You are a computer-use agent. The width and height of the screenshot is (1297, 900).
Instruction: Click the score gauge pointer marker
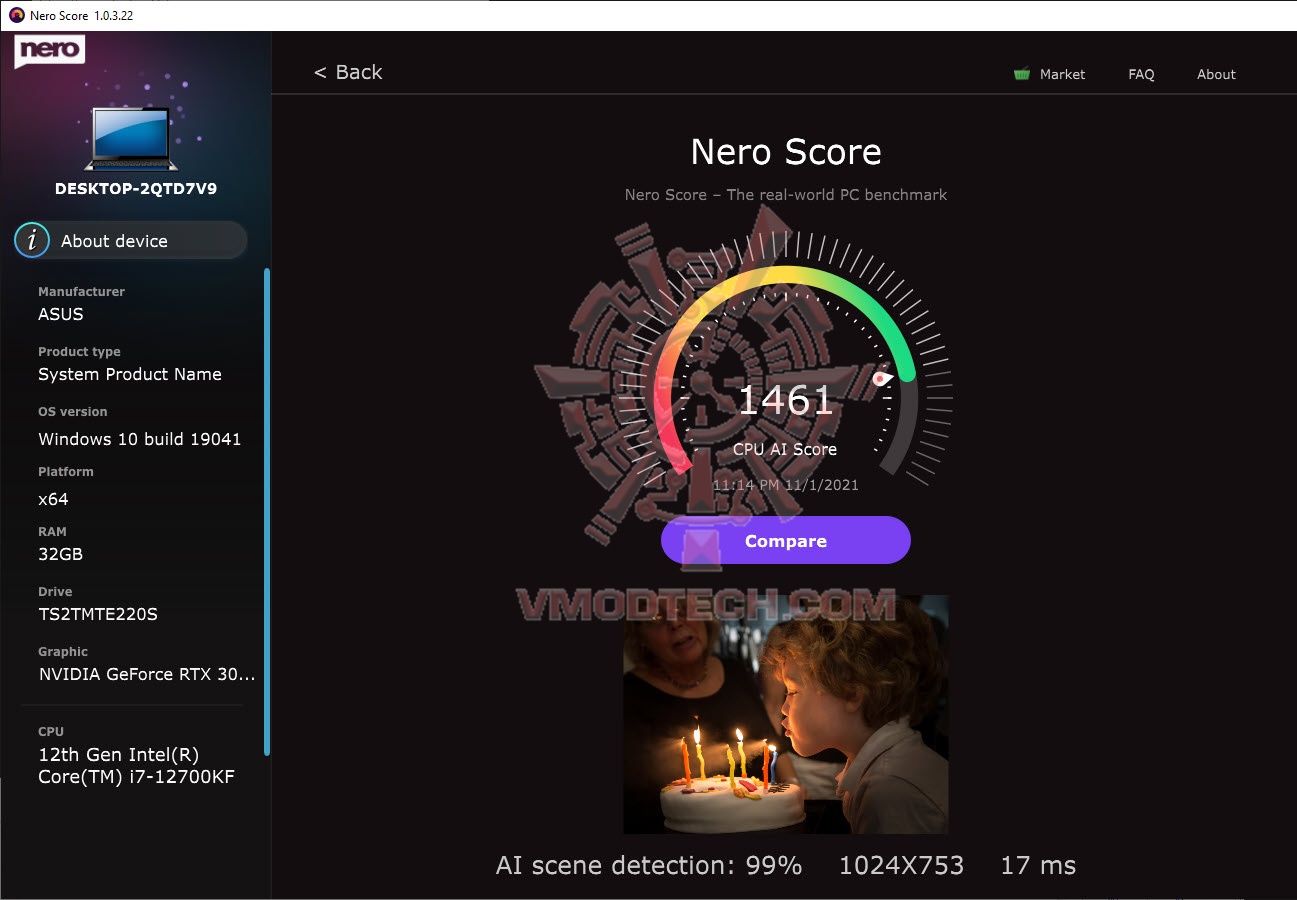click(882, 379)
